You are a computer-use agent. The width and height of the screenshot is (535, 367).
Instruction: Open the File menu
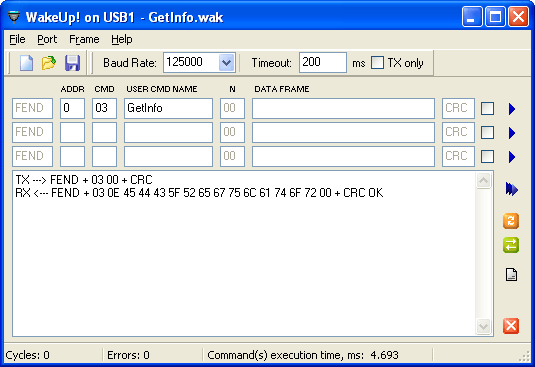[x=17, y=40]
